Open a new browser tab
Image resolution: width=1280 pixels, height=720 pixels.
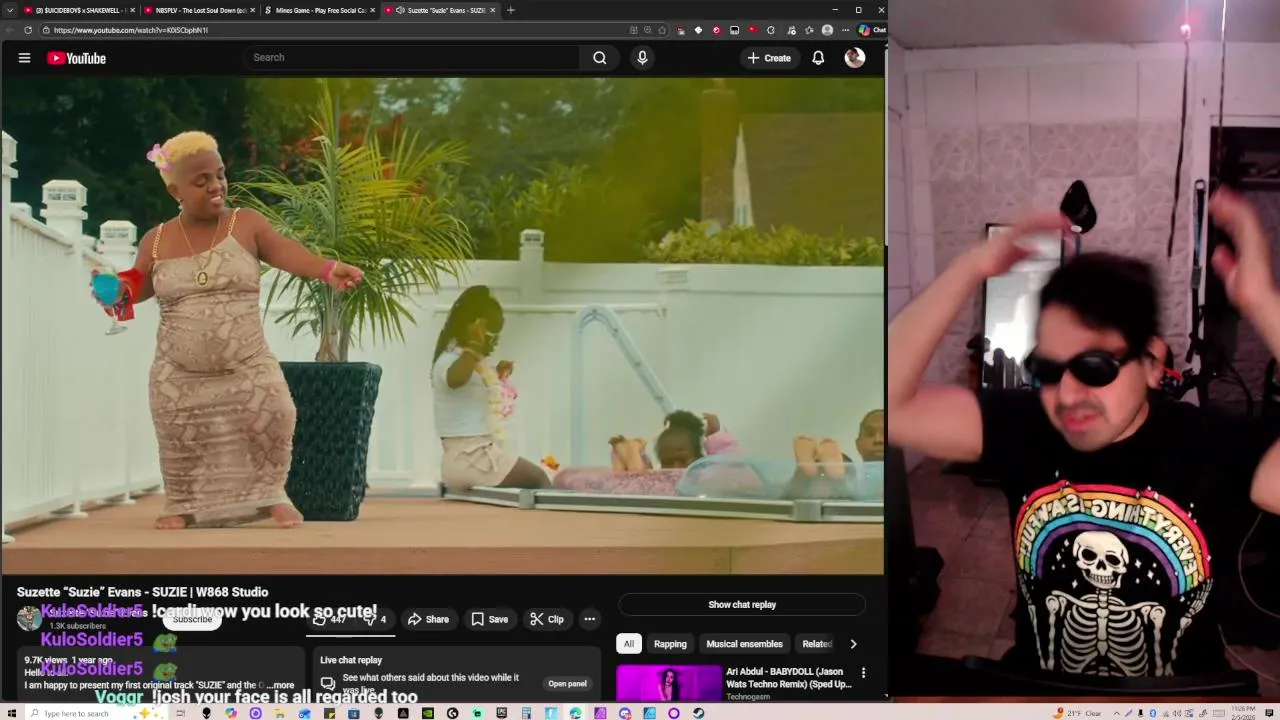[511, 10]
